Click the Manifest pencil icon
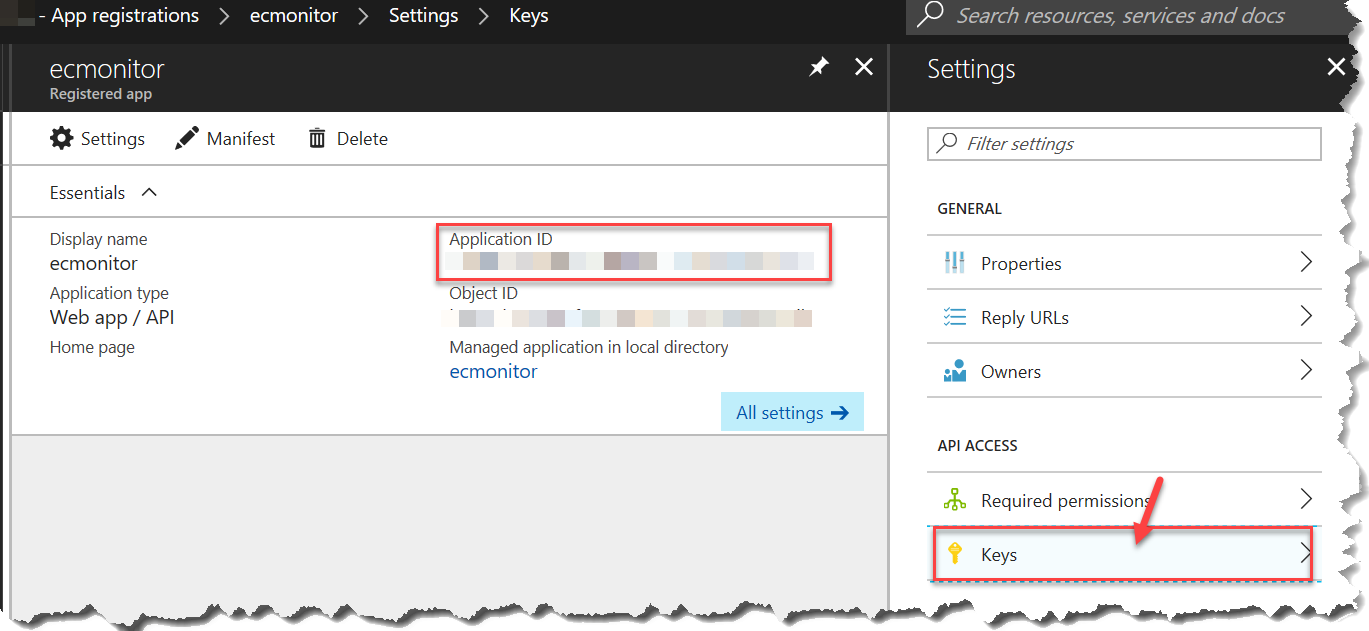Screen dimensions: 1369x631 [x=187, y=139]
